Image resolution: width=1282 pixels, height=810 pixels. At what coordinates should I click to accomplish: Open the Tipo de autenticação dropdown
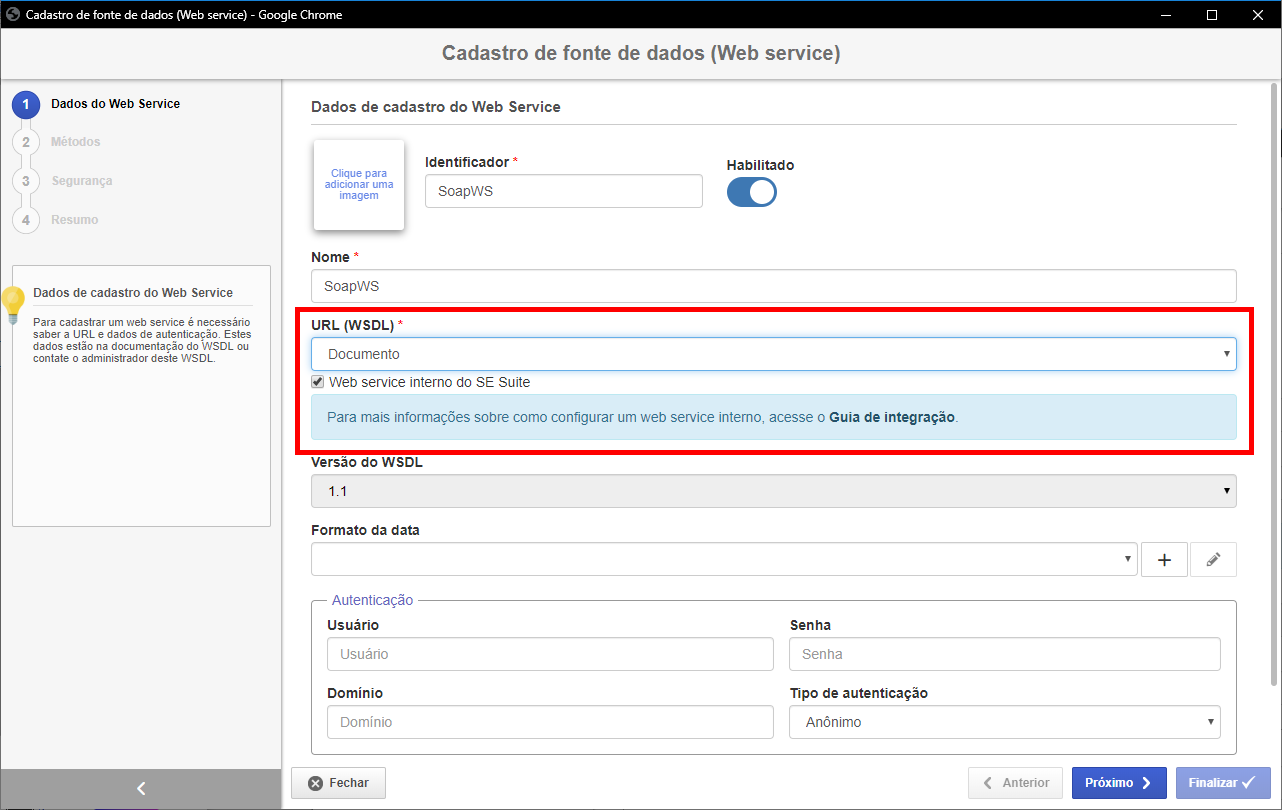[x=1005, y=722]
